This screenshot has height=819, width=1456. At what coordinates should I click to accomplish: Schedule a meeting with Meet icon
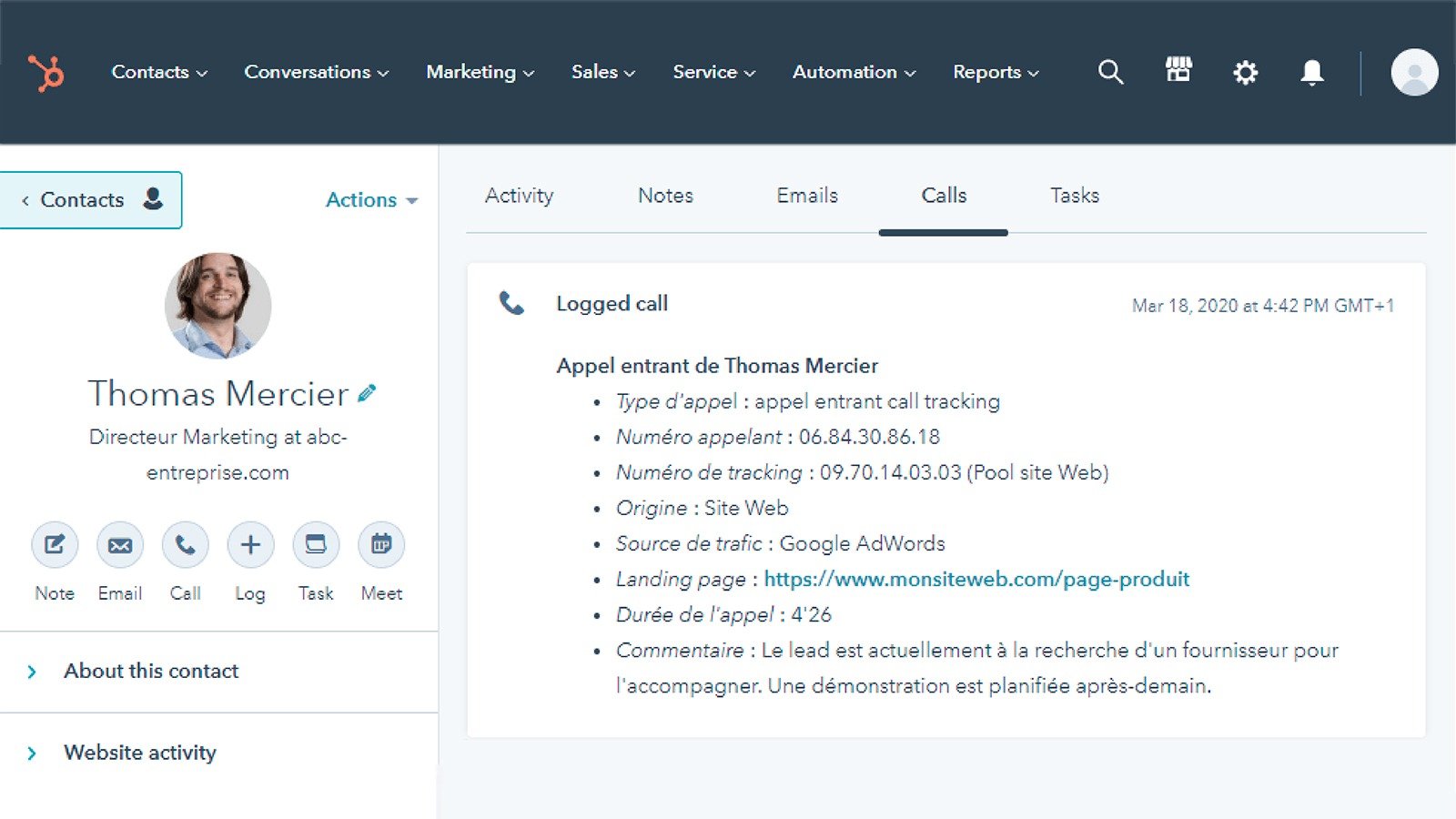pyautogui.click(x=381, y=545)
